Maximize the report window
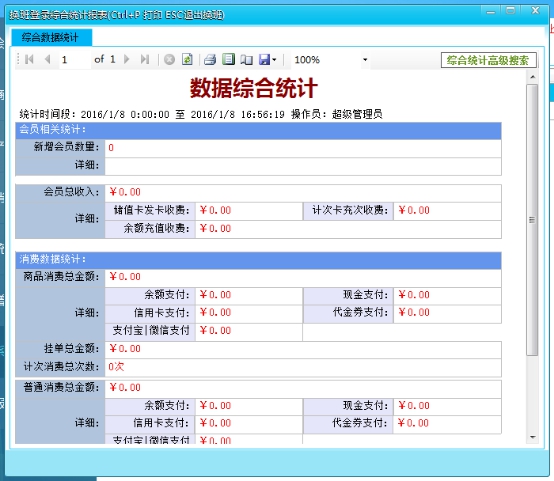Image resolution: width=554 pixels, height=481 pixels. (x=511, y=11)
